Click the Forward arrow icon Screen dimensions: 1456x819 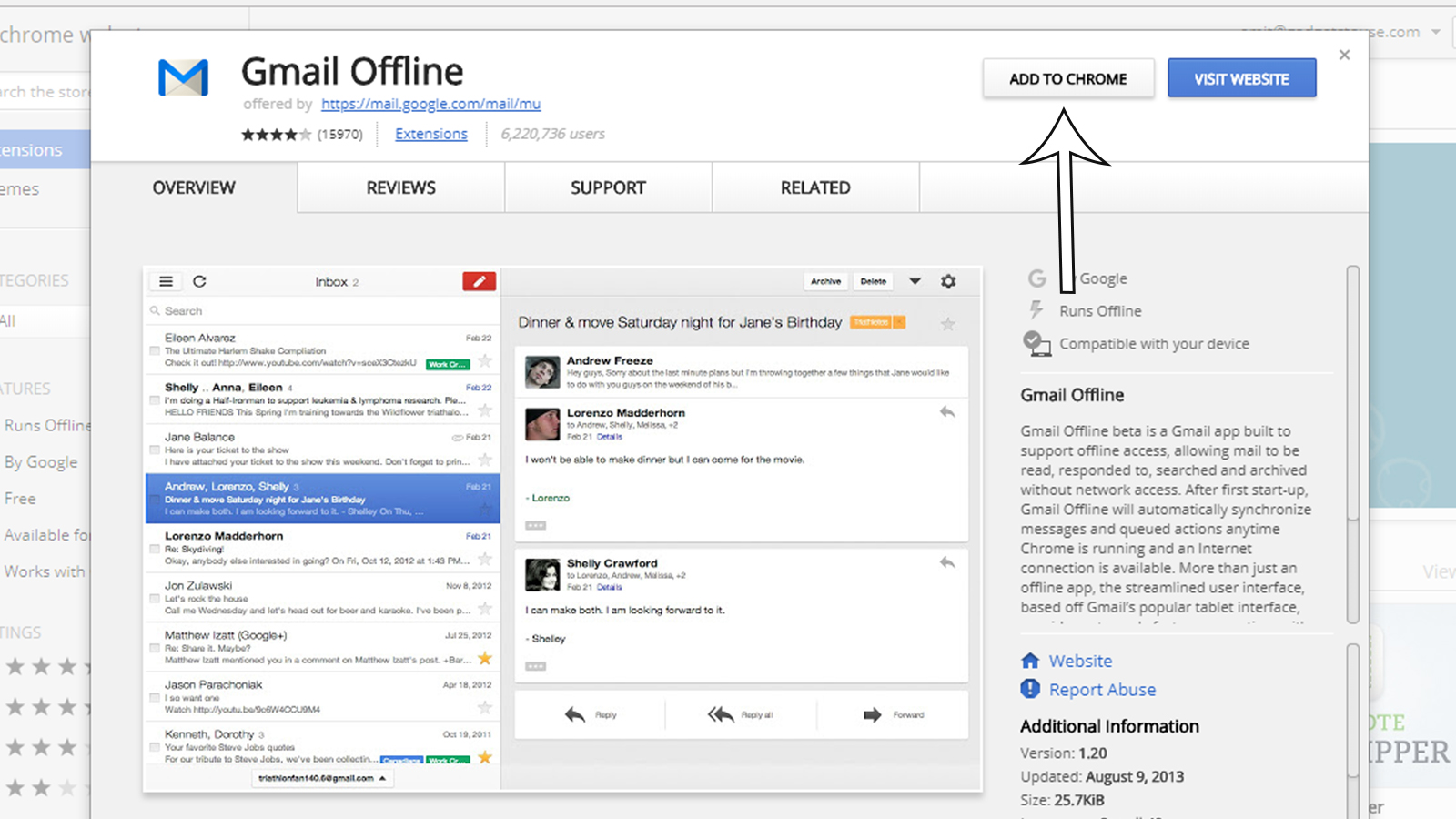(x=872, y=715)
